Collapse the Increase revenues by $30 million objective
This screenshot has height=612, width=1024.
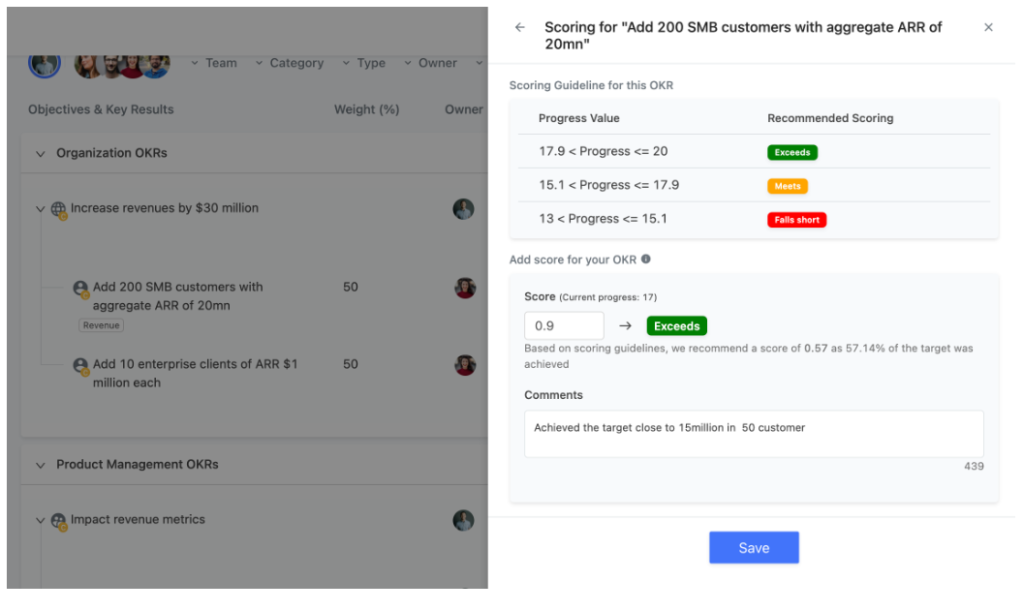click(x=40, y=209)
